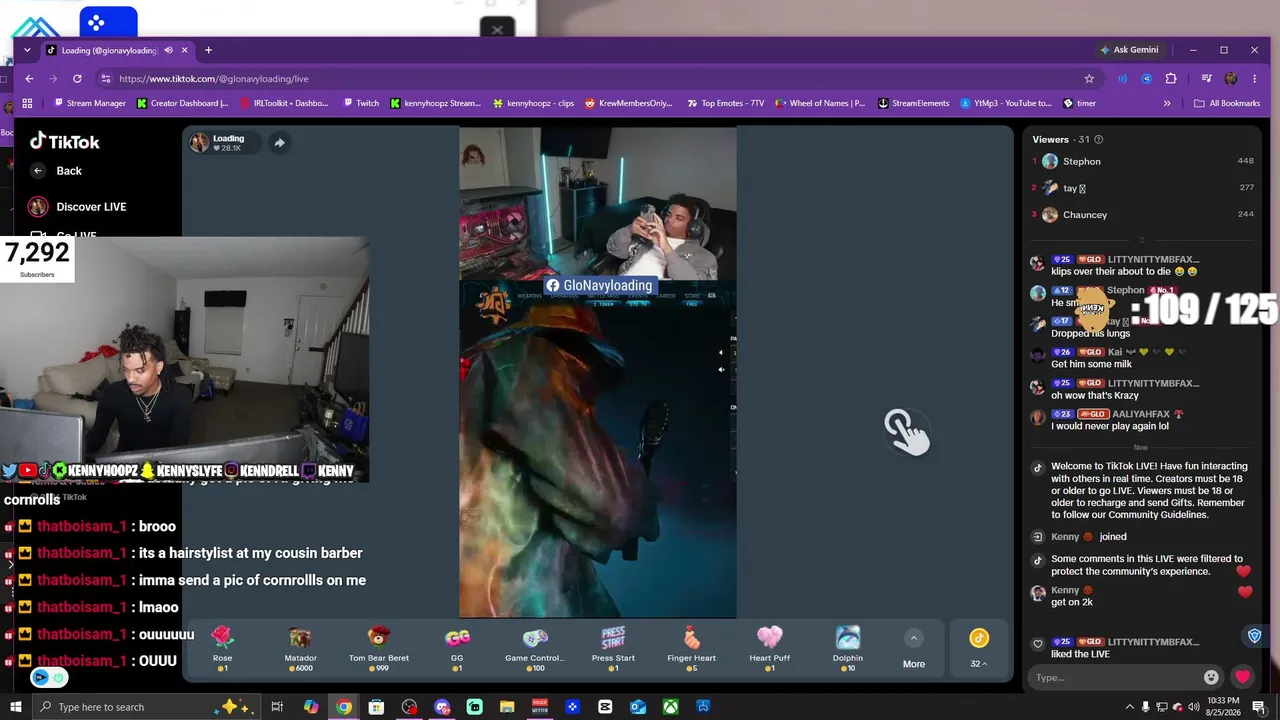
Task: Open the Chrome three-dot menu
Action: click(1254, 78)
